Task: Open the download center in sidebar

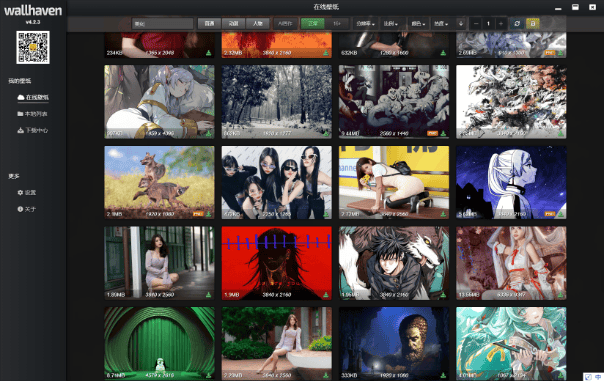Action: [33, 130]
